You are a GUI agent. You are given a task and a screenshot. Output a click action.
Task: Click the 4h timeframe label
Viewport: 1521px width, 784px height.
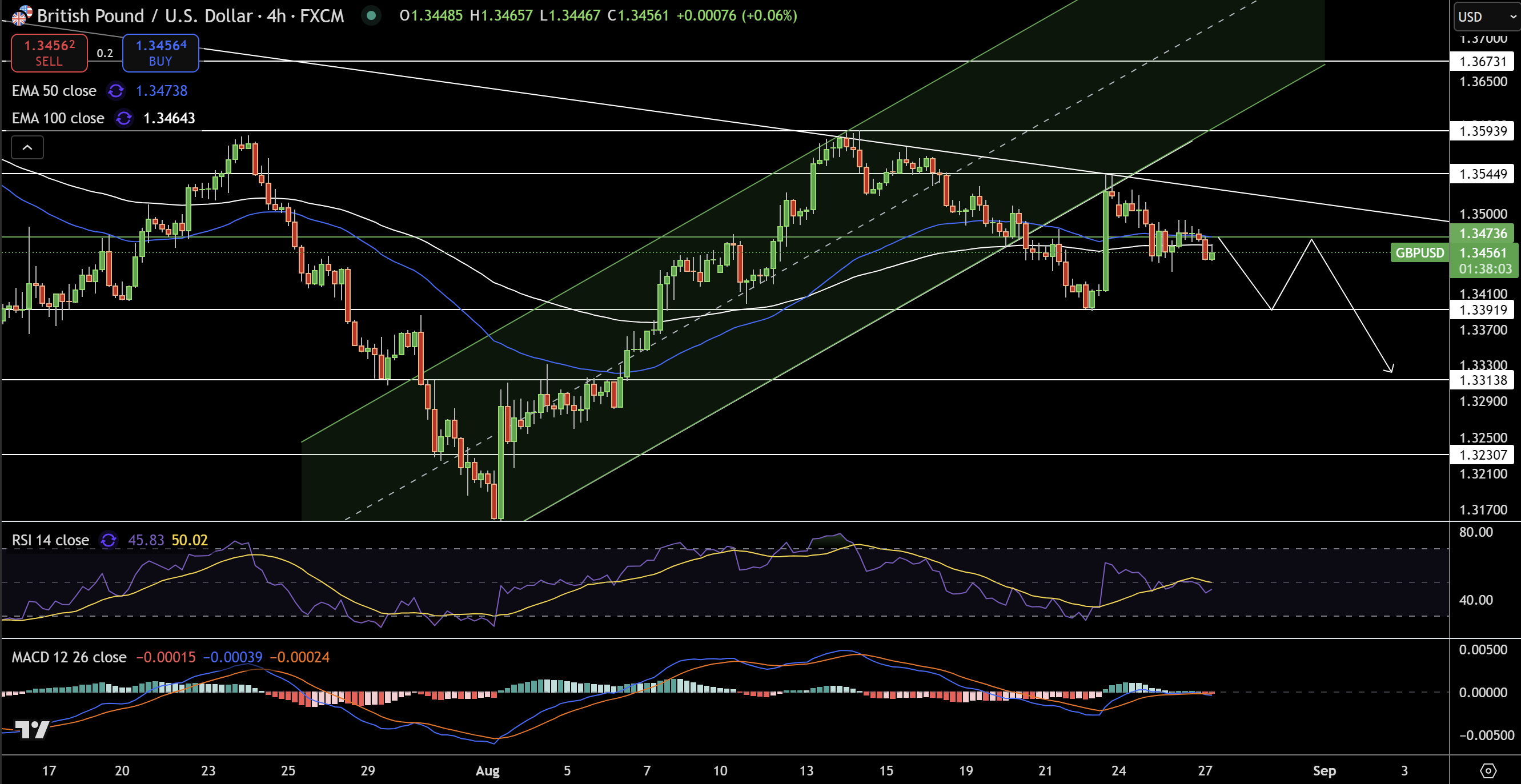point(276,16)
